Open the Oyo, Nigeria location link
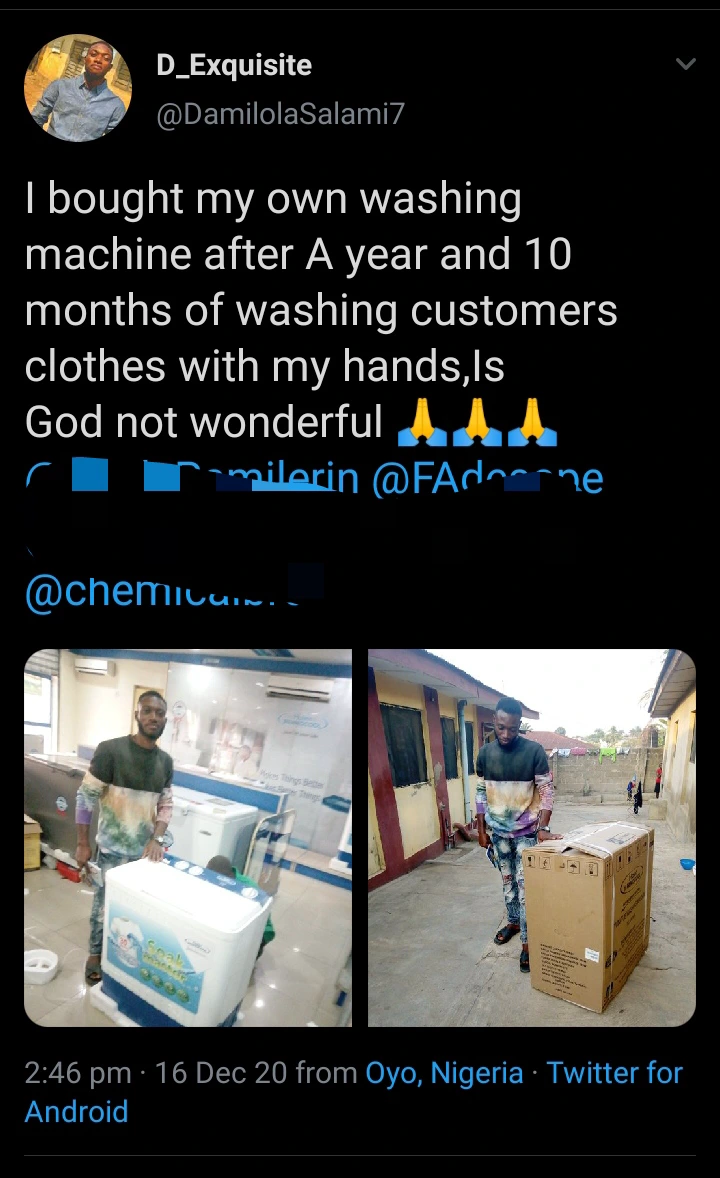This screenshot has height=1178, width=720. (444, 1073)
